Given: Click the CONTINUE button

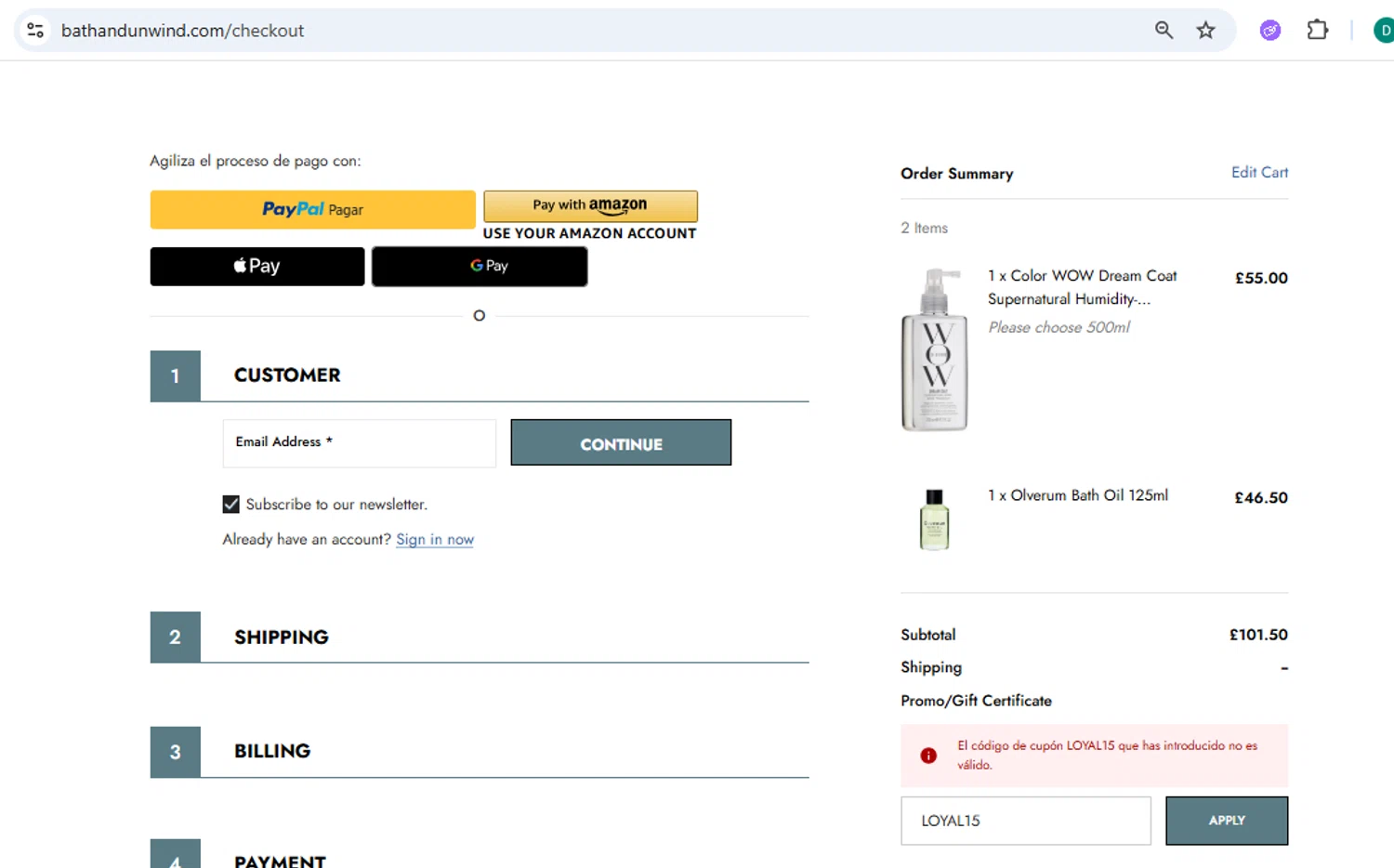Looking at the screenshot, I should pos(621,442).
